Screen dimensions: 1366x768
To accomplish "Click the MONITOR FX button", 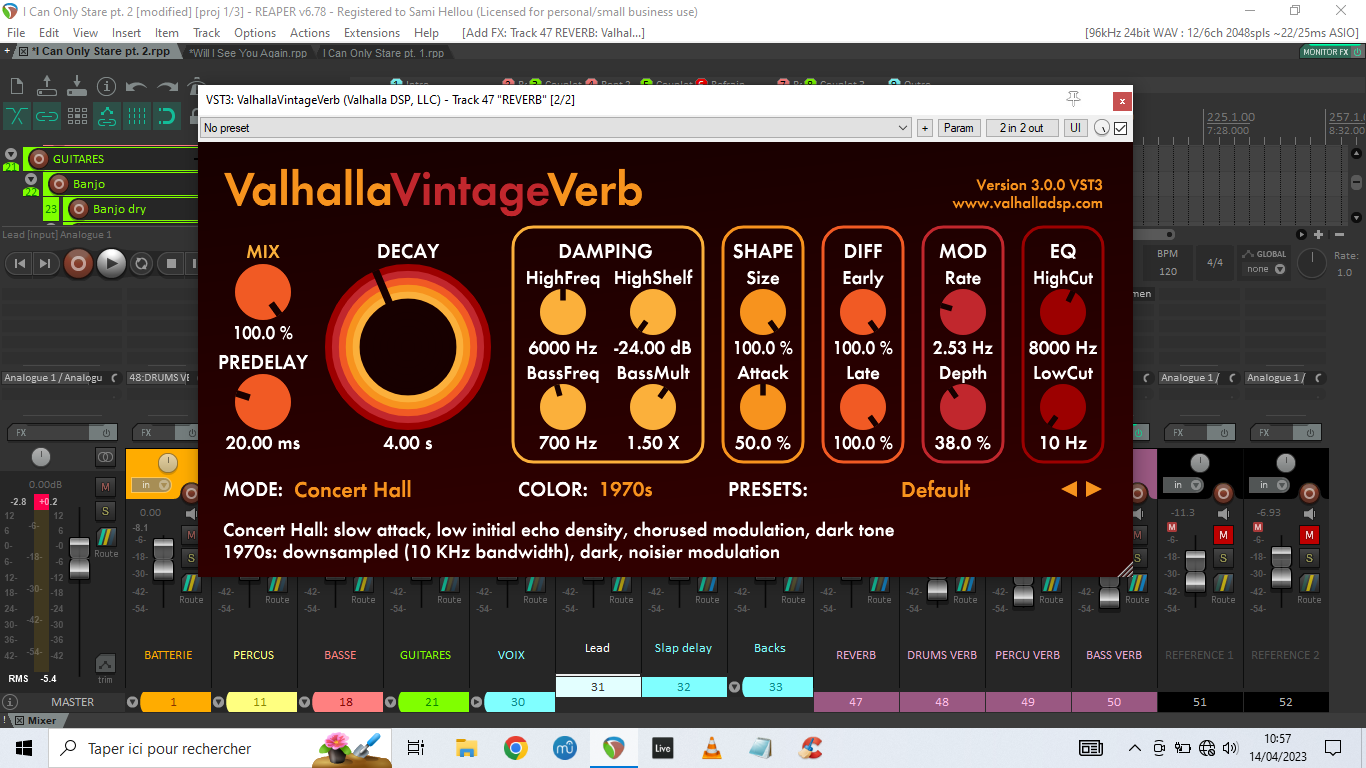I will (x=1326, y=52).
